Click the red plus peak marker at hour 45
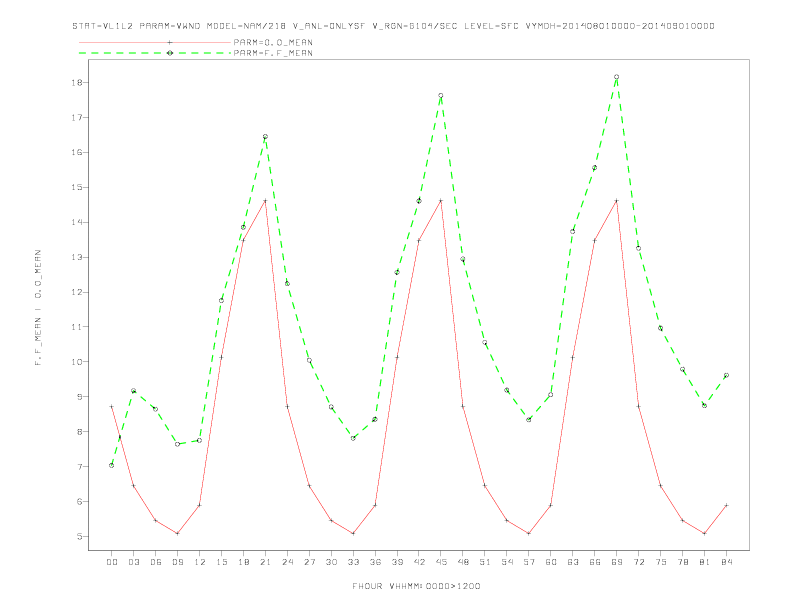The width and height of the screenshot is (792, 612). point(441,201)
